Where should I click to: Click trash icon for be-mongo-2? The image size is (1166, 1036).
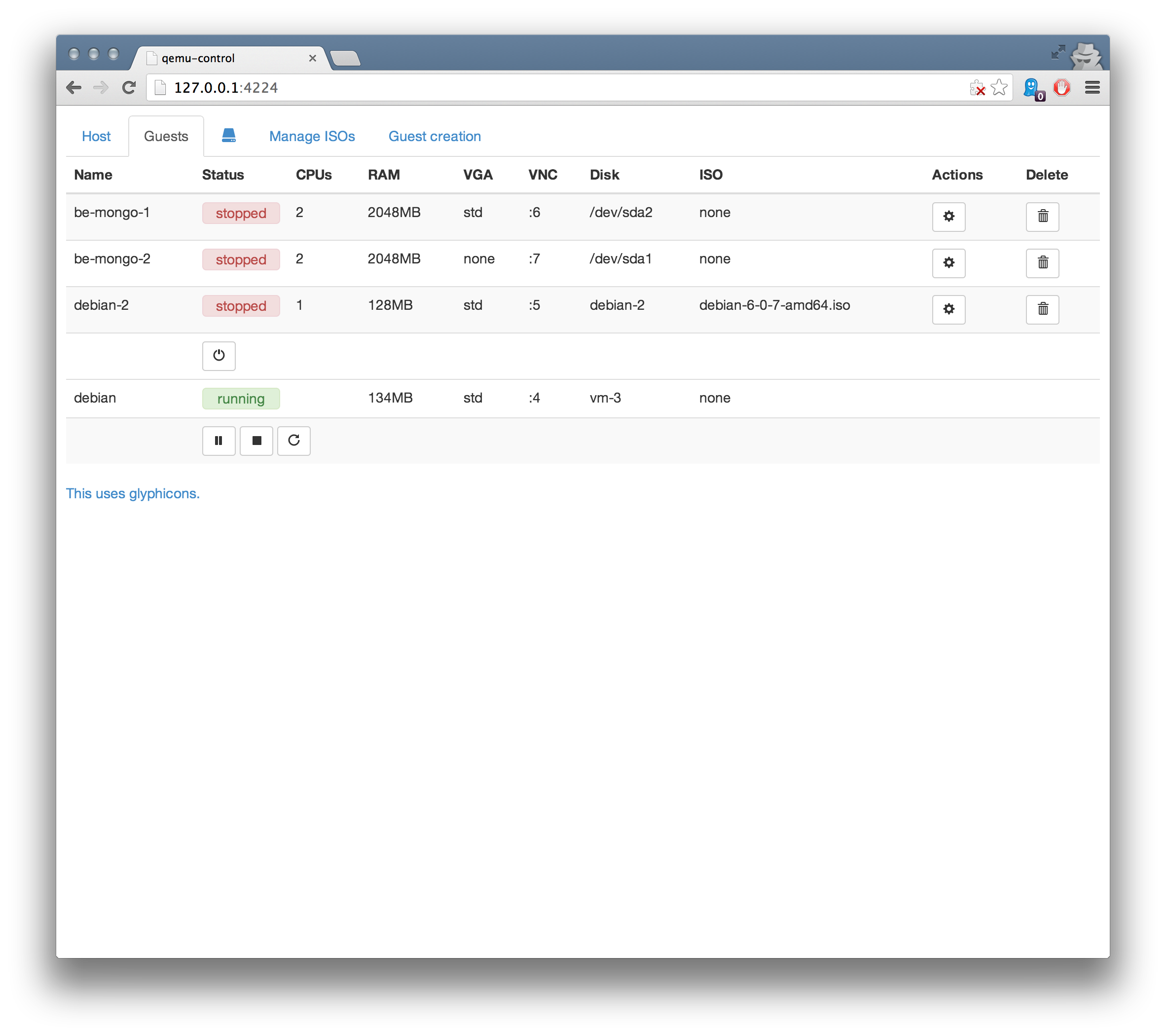pyautogui.click(x=1042, y=263)
